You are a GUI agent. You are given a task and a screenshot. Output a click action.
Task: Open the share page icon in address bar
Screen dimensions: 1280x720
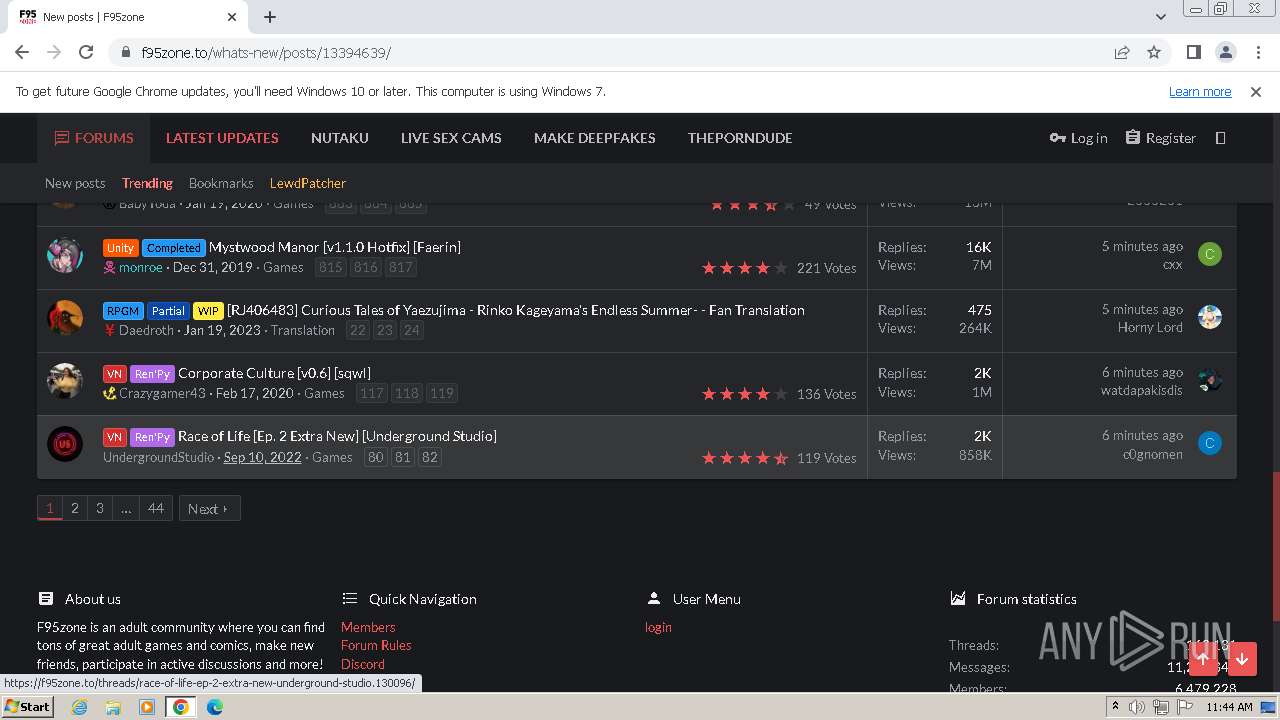[x=1122, y=52]
